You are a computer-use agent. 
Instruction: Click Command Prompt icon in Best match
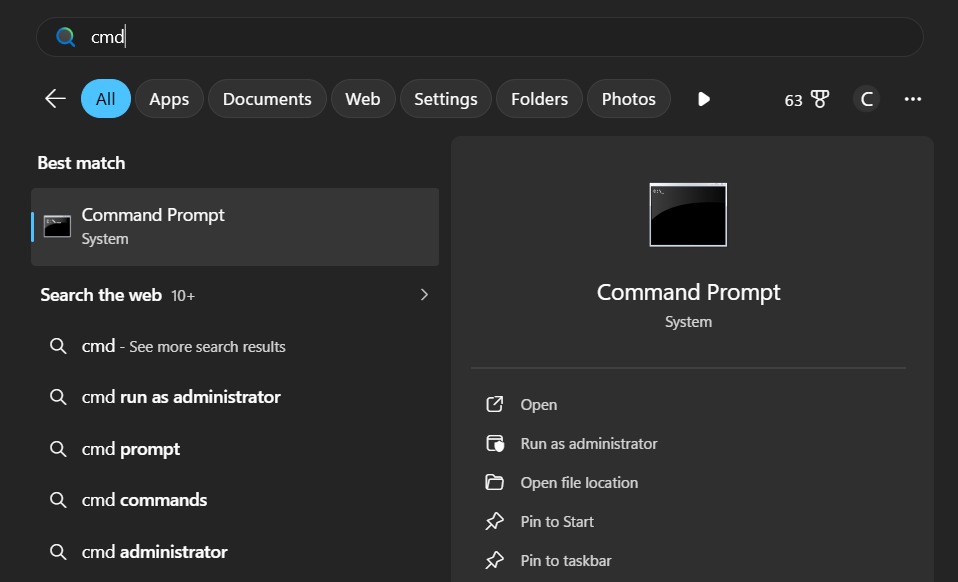click(x=57, y=227)
